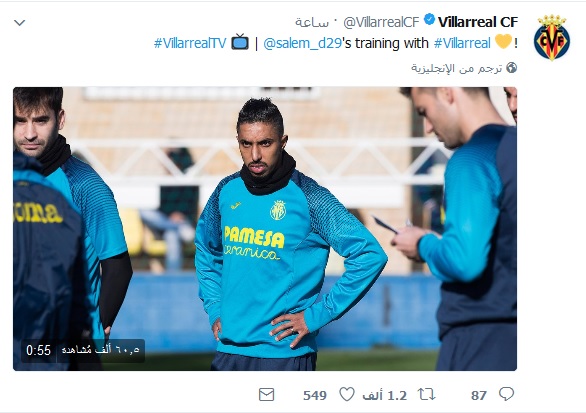Click the blue verified badge
This screenshot has height=413, width=586.
429,19
